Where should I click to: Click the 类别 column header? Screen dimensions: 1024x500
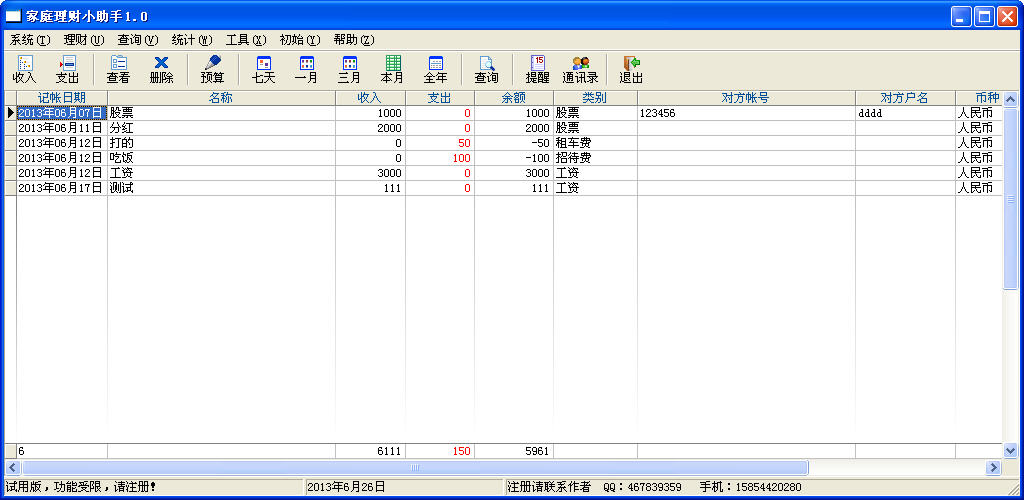pos(596,98)
